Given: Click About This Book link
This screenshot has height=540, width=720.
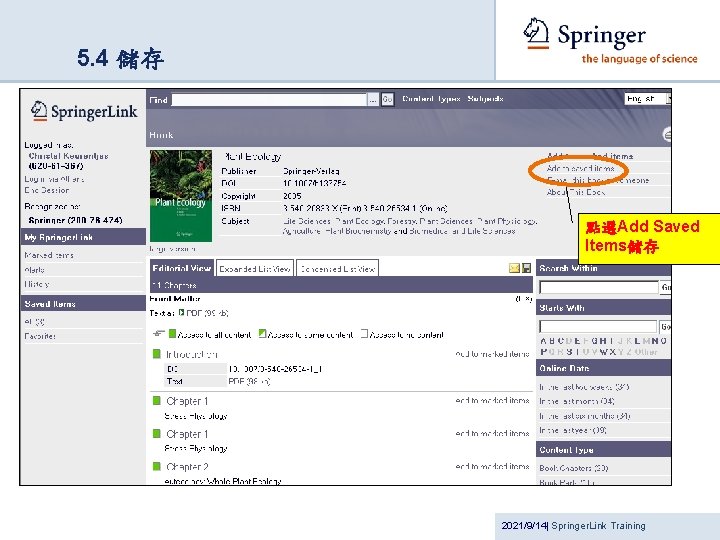Looking at the screenshot, I should point(575,192).
